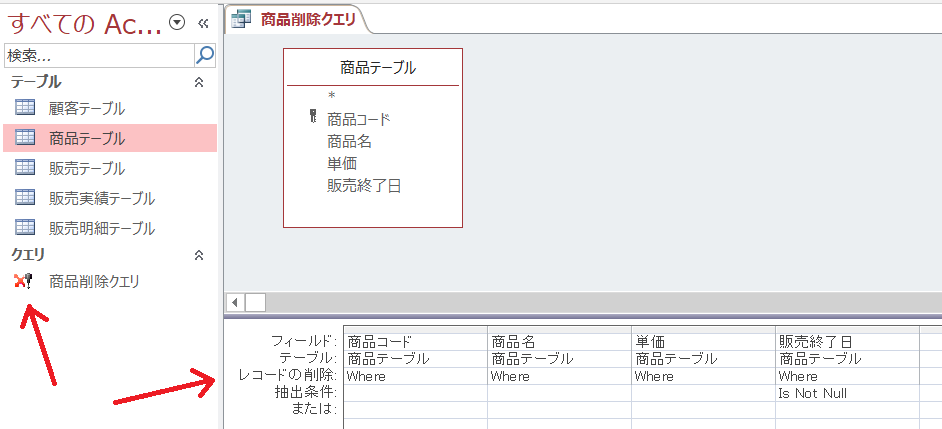Click the 商品名 field cell in design grid
This screenshot has height=429, width=942.
(x=559, y=342)
